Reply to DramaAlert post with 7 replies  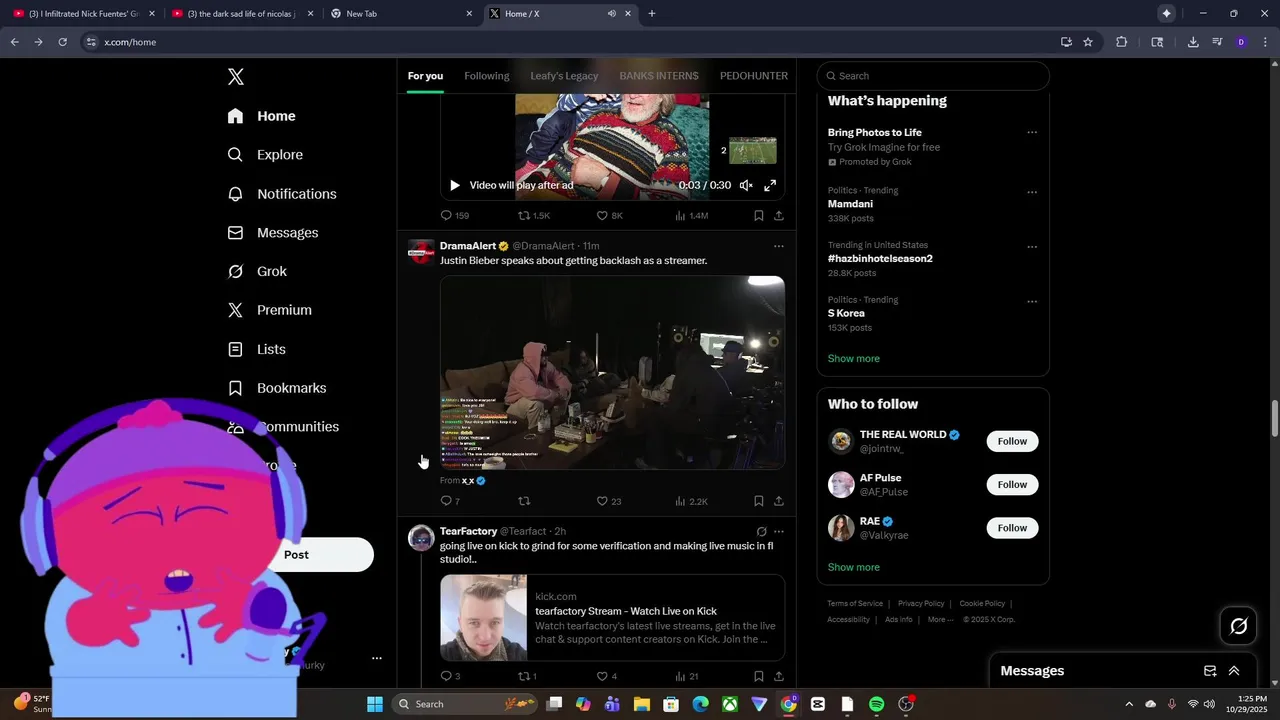click(447, 502)
